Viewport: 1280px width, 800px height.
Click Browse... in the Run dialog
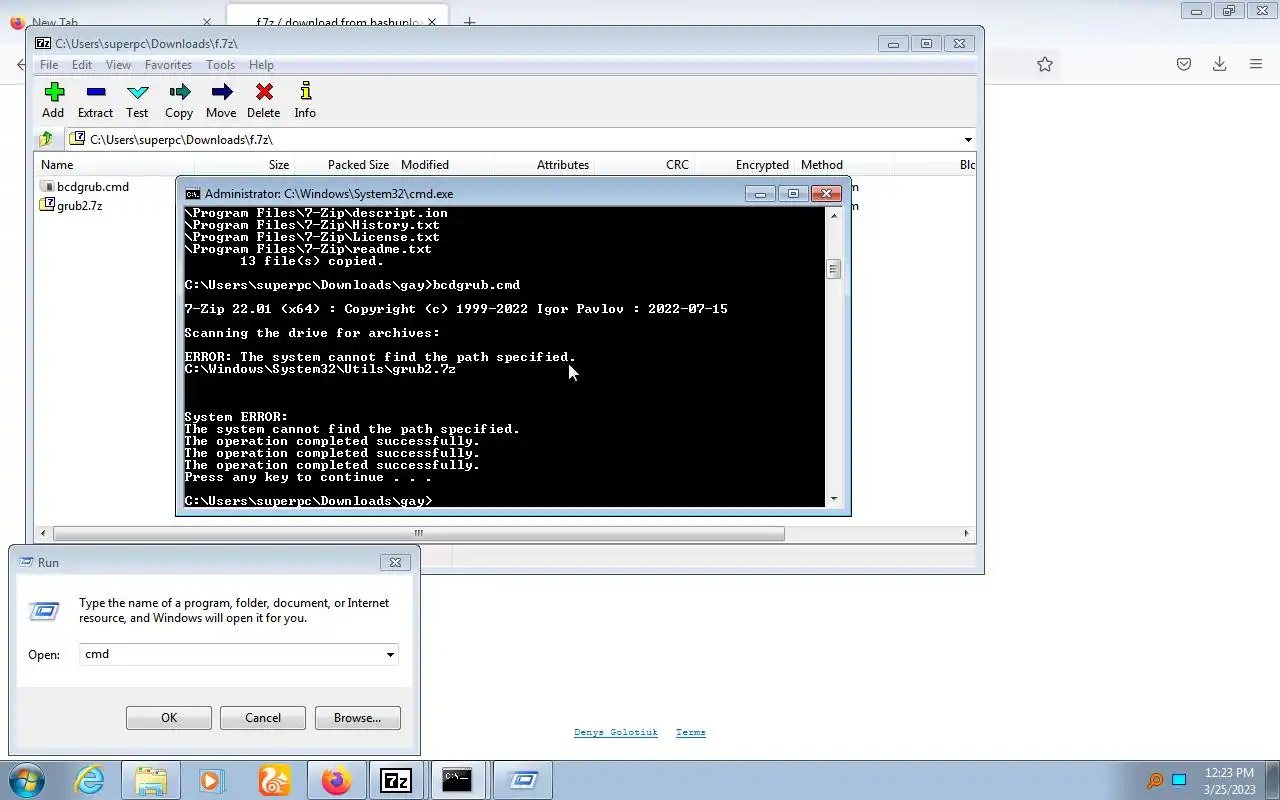[x=357, y=718]
